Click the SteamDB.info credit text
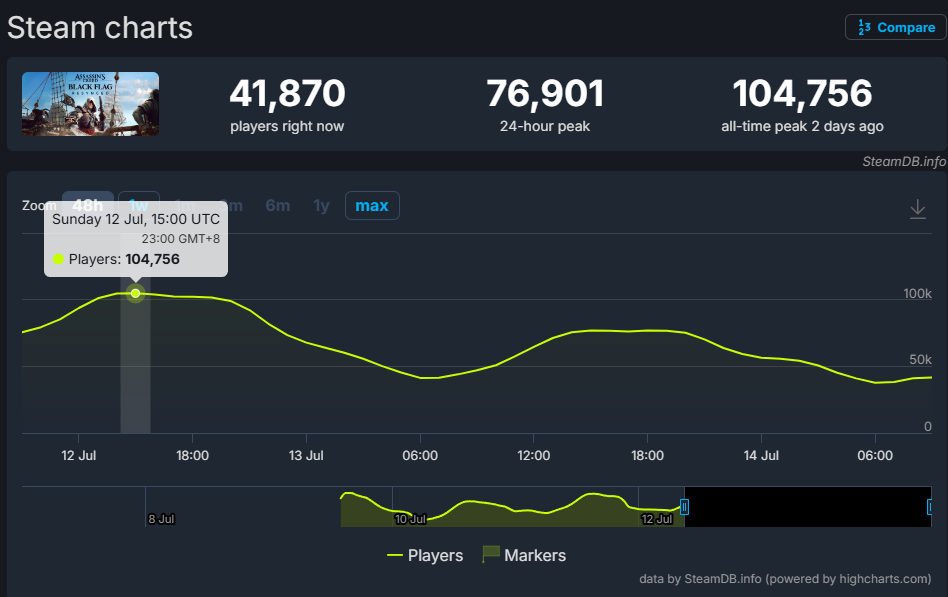This screenshot has width=948, height=597. (x=904, y=161)
